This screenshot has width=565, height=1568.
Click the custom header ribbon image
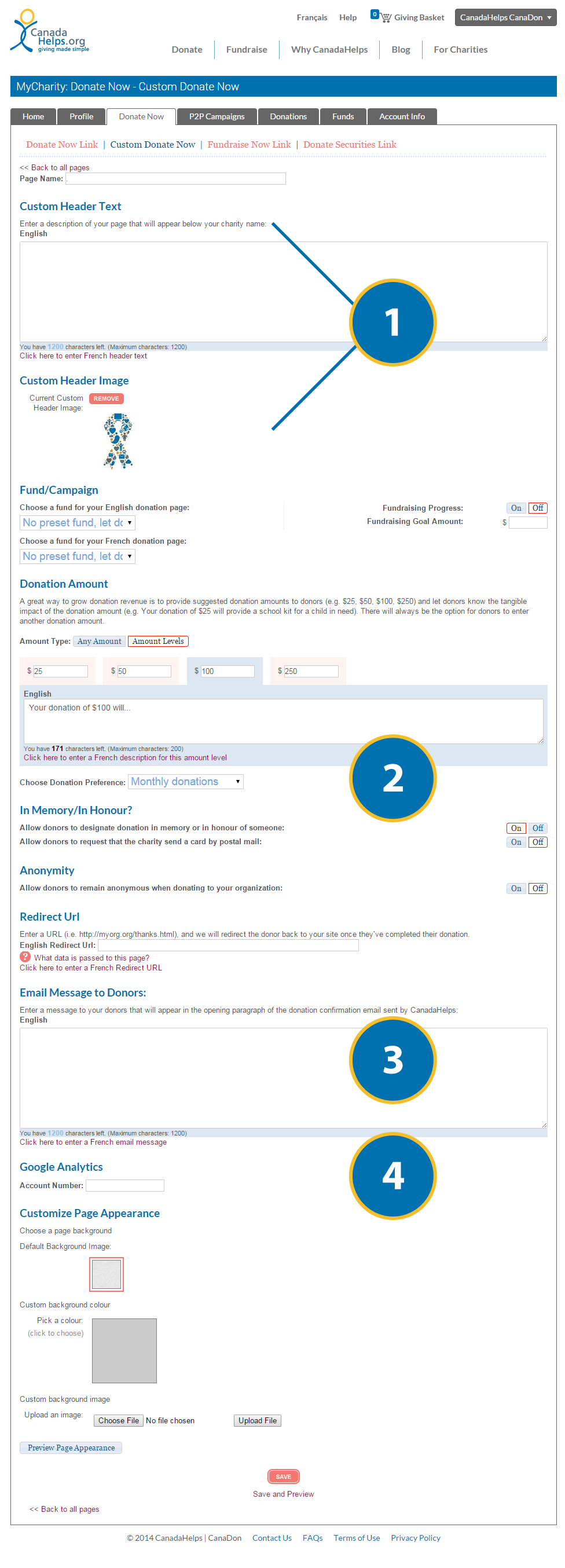coord(118,441)
